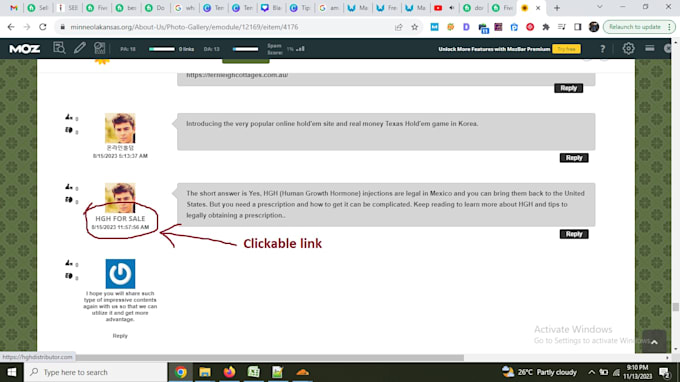Click the horizontal scrollbar
The height and width of the screenshot is (382, 680).
pos(270,358)
